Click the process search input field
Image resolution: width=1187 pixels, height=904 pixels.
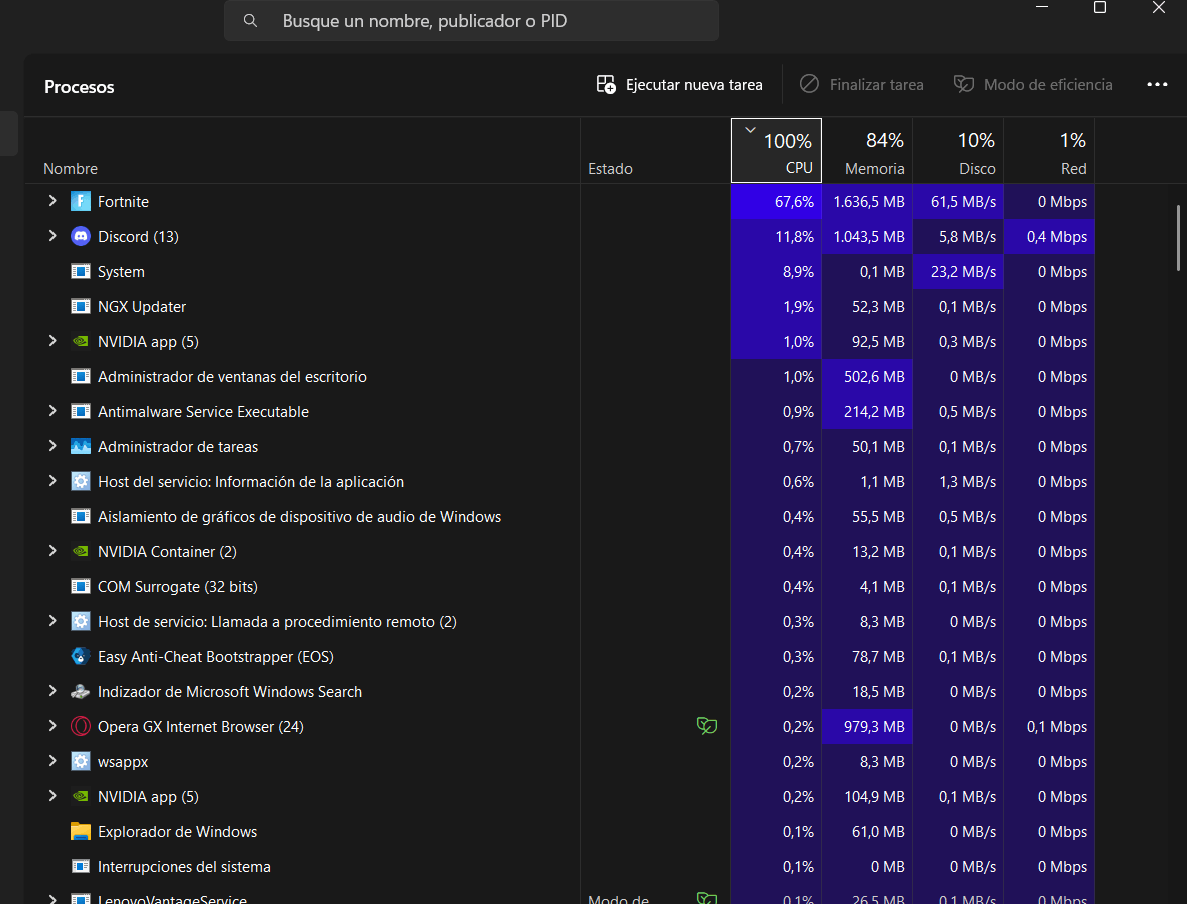pos(471,20)
